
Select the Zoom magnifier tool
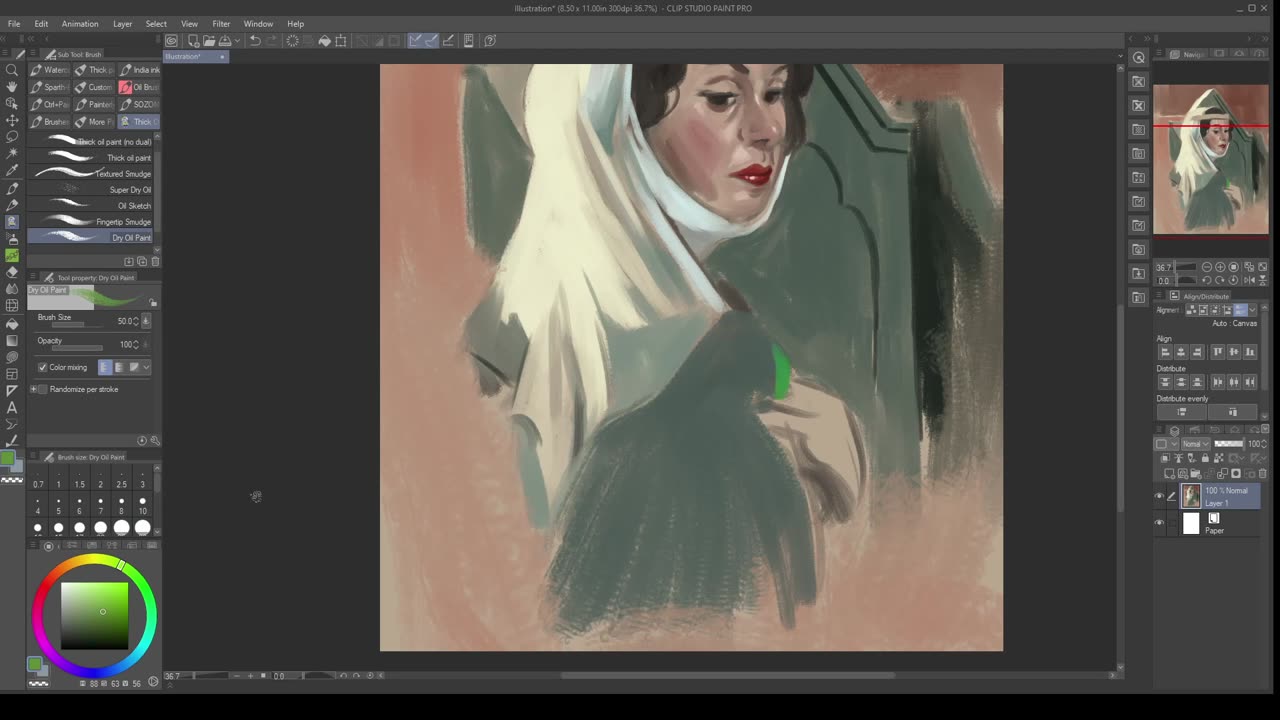(12, 70)
